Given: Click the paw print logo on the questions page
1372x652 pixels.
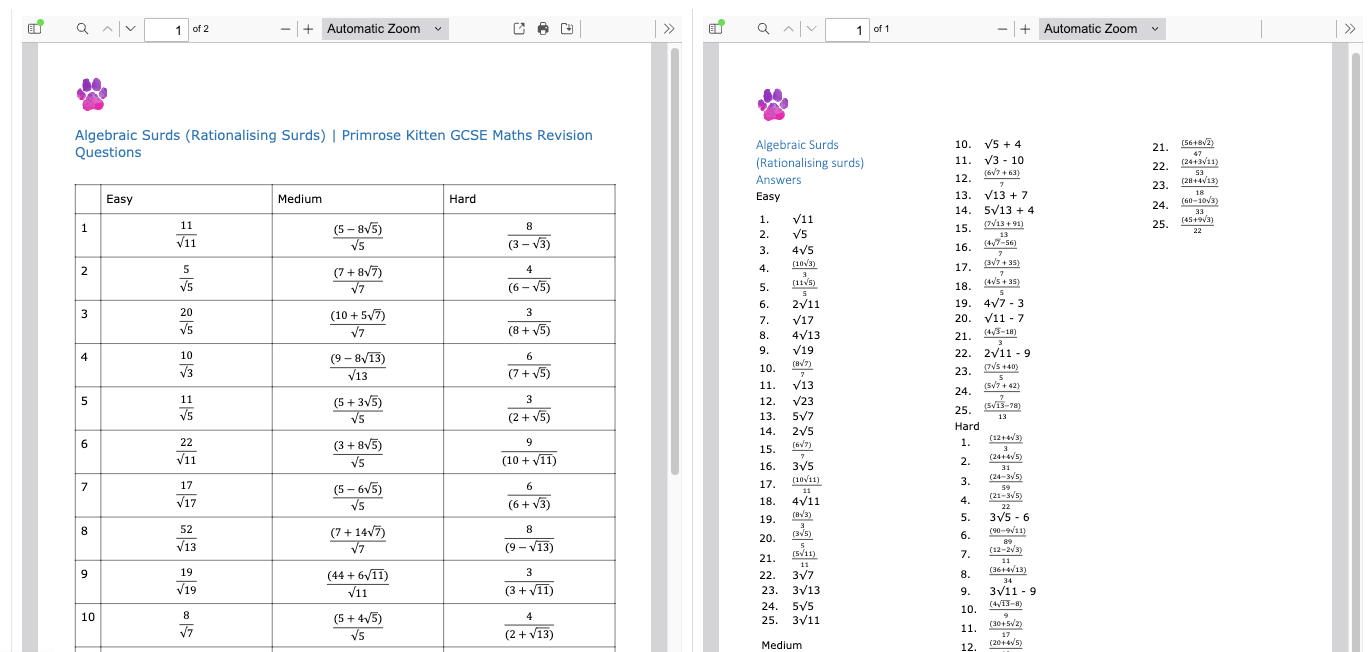Looking at the screenshot, I should click(91, 95).
